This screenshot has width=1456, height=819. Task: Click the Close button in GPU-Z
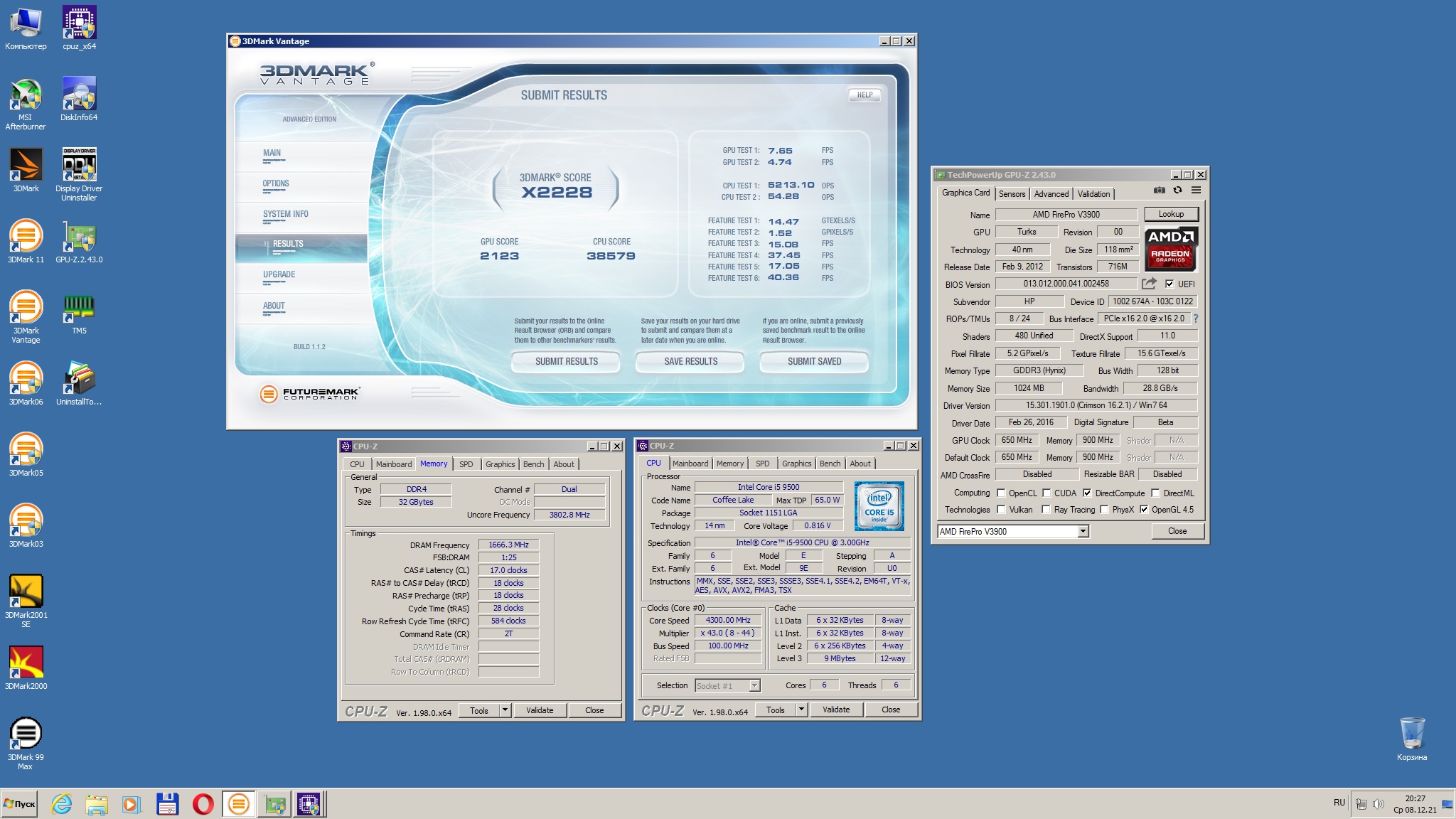pos(1177,531)
